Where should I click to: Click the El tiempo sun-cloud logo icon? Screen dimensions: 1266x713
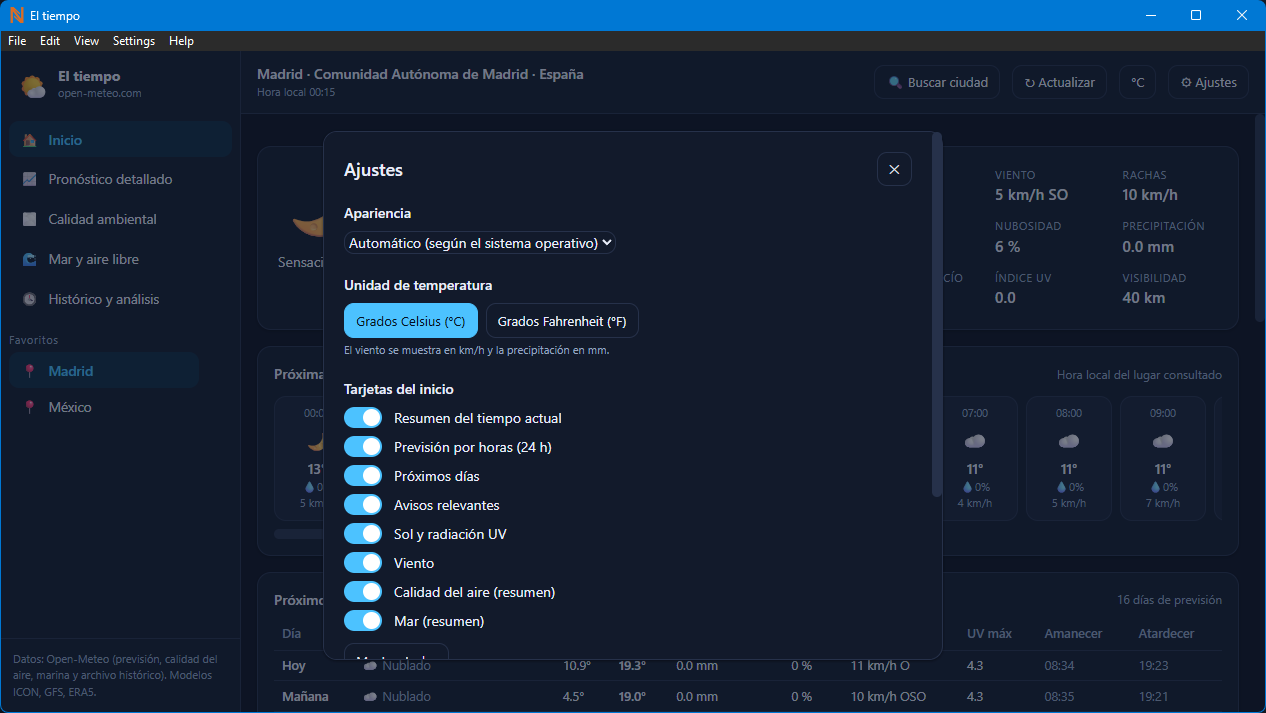(34, 86)
